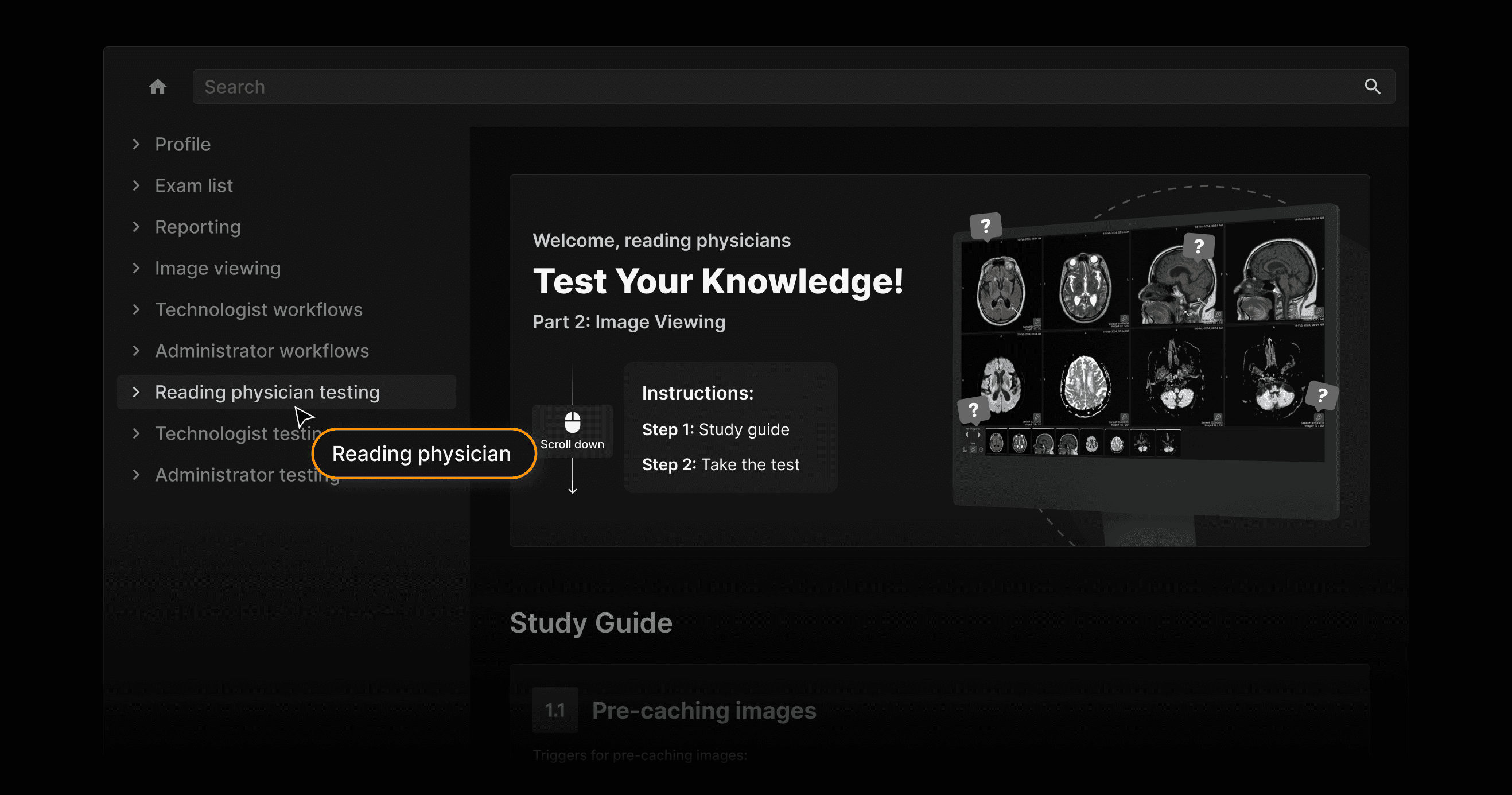Screen dimensions: 1512x795
Task: Expand the Reporting chevron
Action: tap(136, 227)
